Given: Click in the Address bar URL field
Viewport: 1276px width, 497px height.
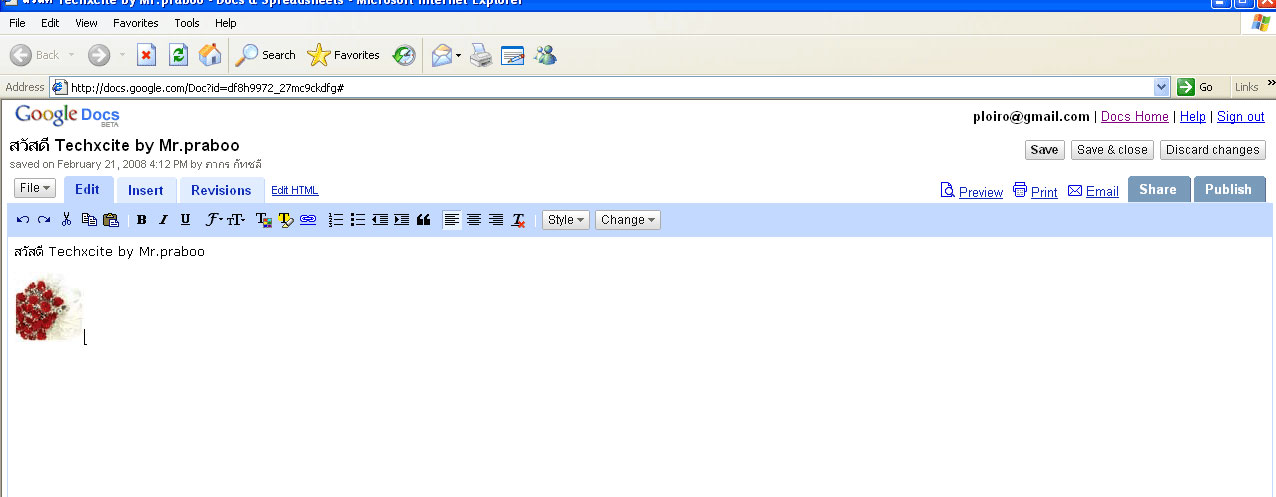Looking at the screenshot, I should pos(608,87).
